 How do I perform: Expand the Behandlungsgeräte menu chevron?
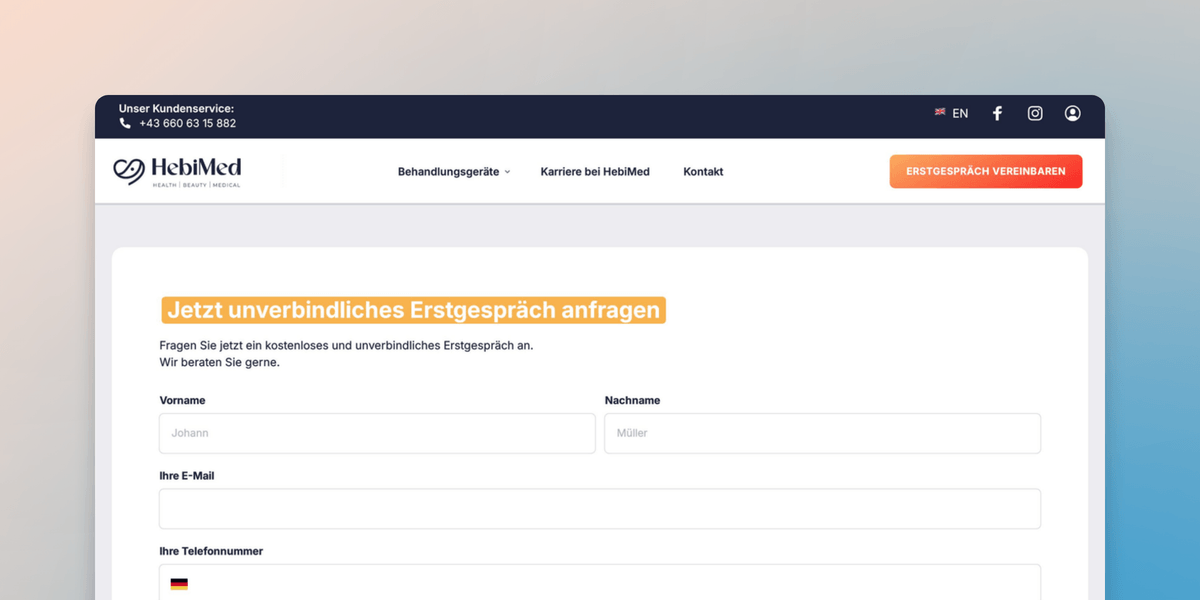coord(507,172)
